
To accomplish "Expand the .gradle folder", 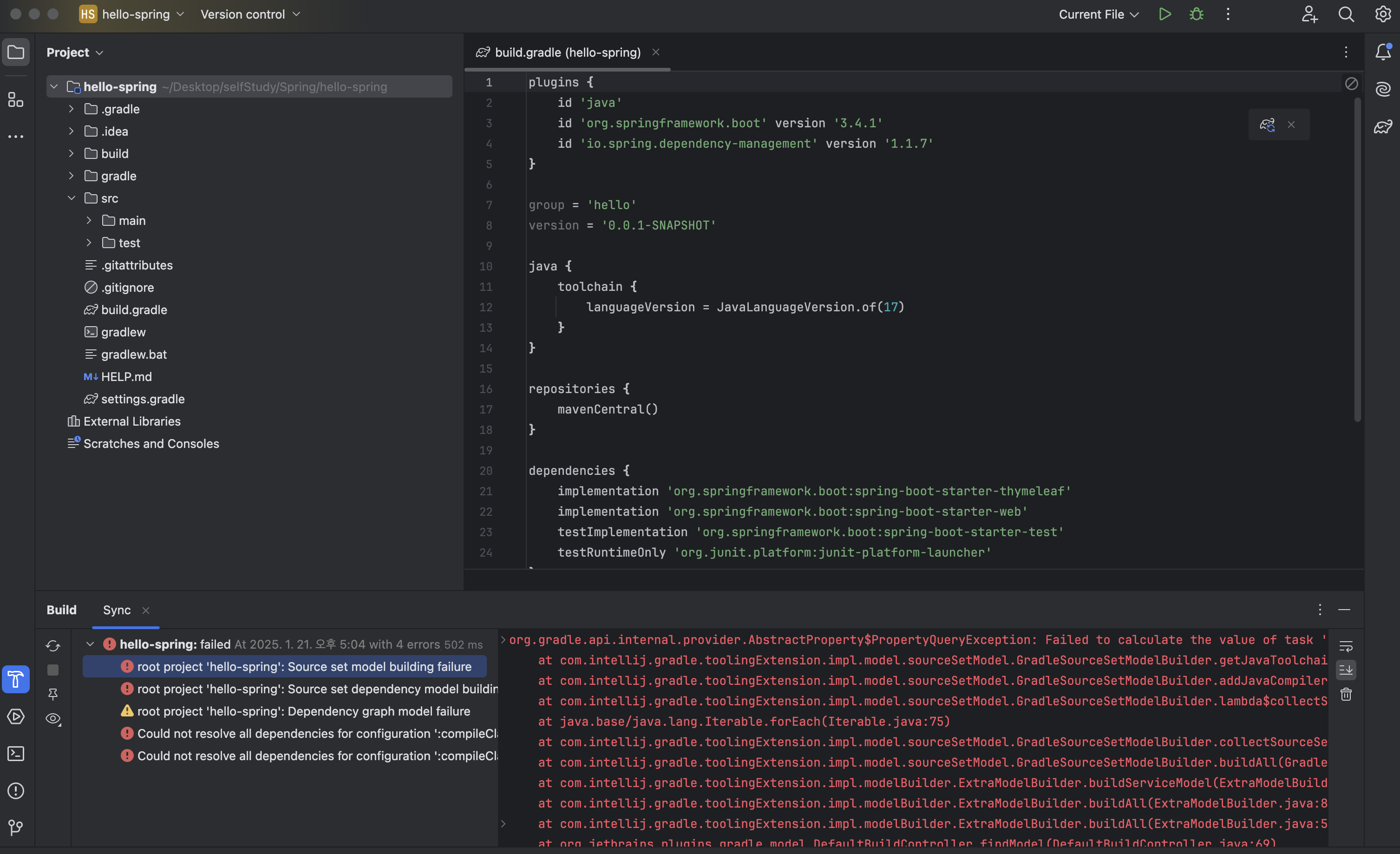I will coord(72,109).
